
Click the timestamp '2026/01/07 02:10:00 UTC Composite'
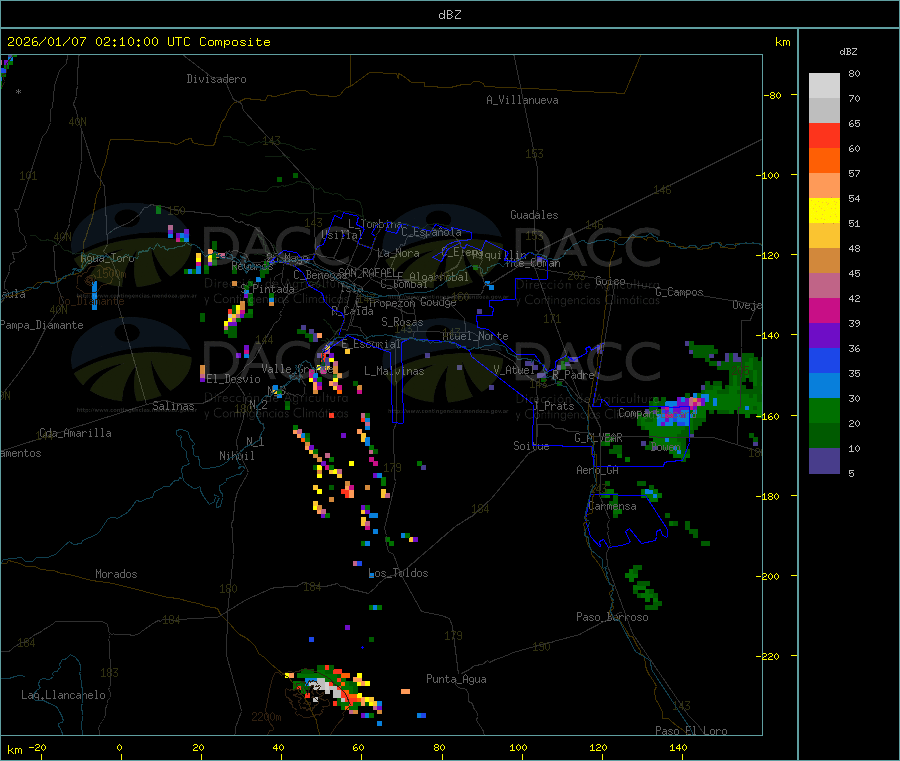[x=138, y=42]
